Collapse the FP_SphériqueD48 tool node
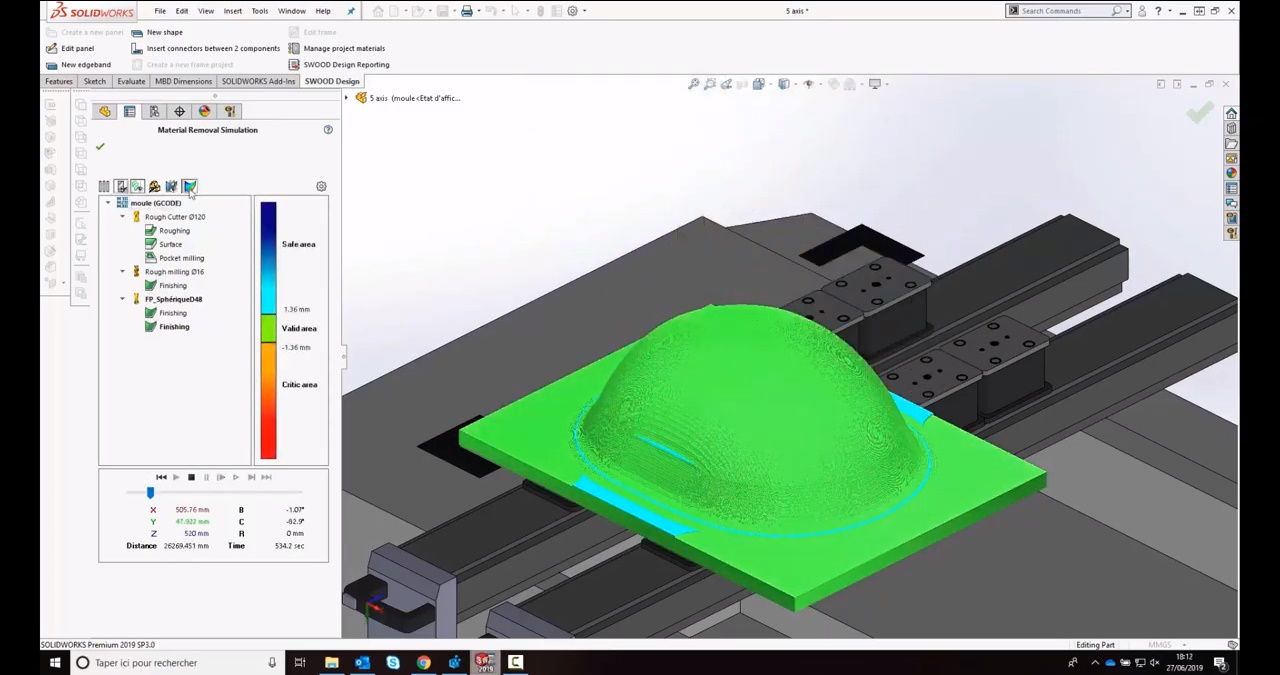 pos(123,299)
